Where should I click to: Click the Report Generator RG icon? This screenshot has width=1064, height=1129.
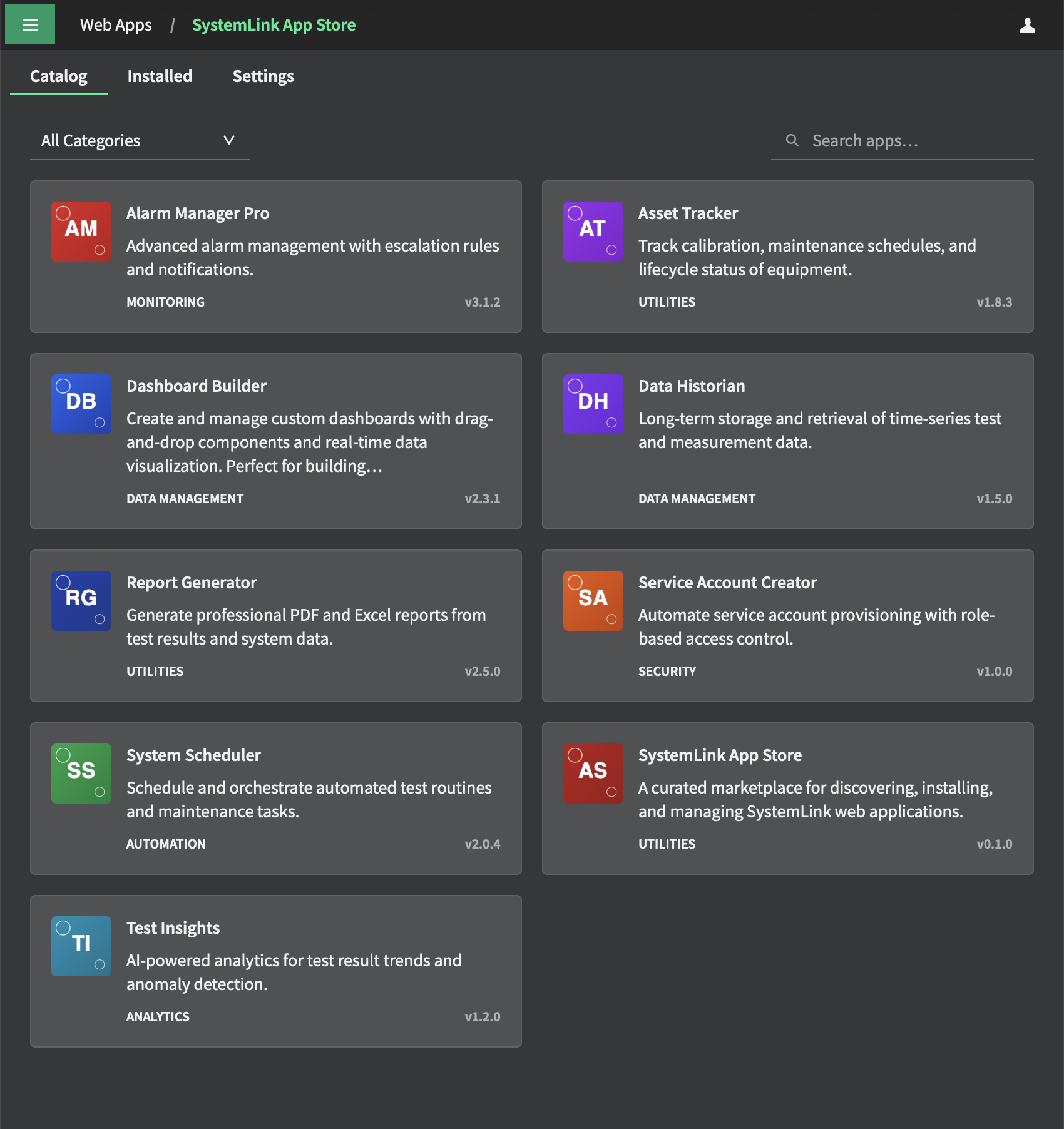(81, 601)
